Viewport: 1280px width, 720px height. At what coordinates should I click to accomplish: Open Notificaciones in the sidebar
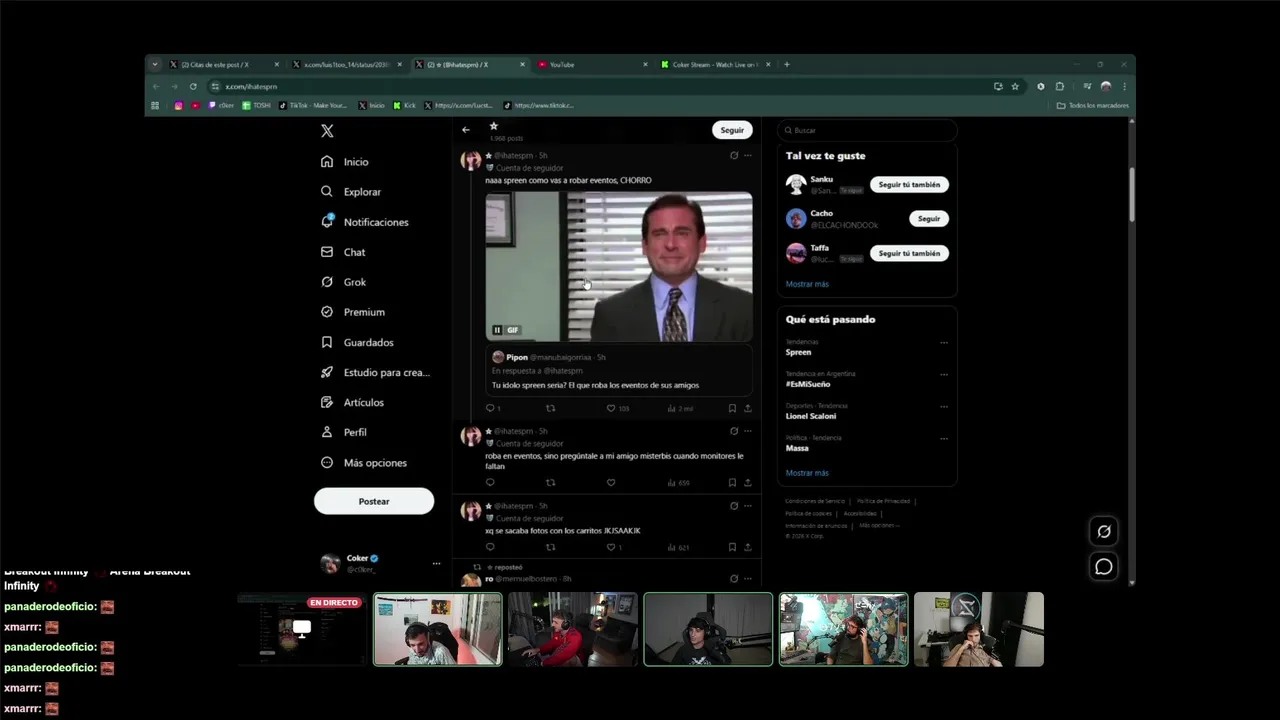click(x=365, y=222)
